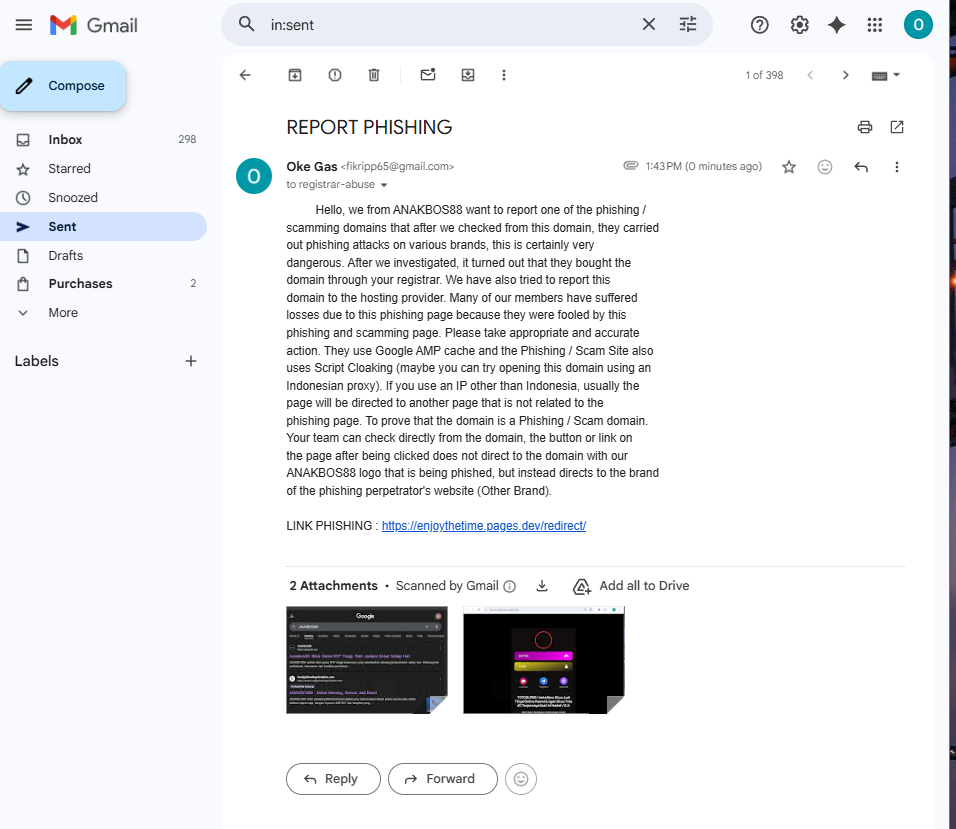
Task: Open the Settings gear
Action: pyautogui.click(x=799, y=25)
